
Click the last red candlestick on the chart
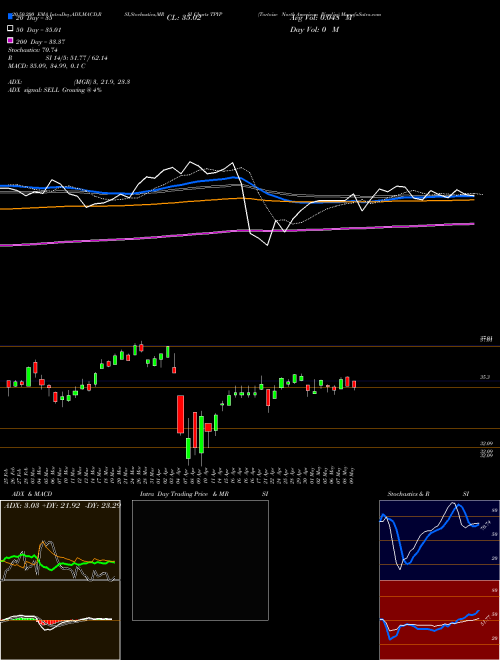tap(354, 385)
